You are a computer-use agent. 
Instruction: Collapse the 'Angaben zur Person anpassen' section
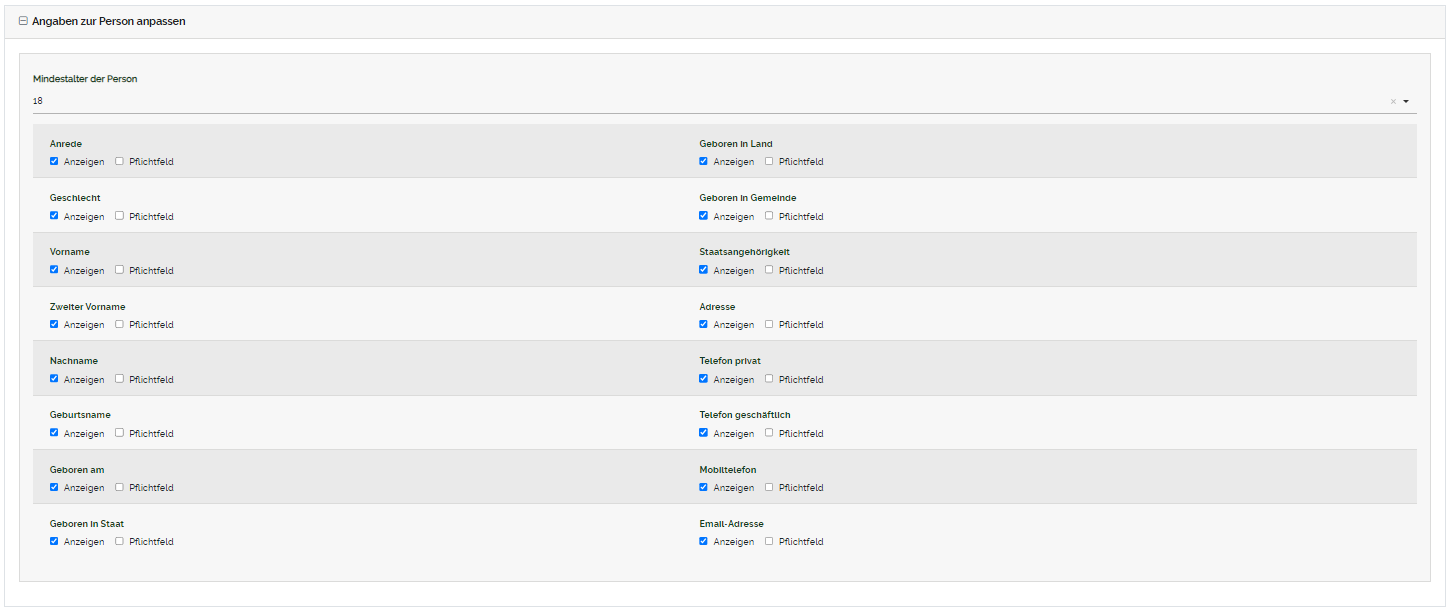[x=23, y=21]
